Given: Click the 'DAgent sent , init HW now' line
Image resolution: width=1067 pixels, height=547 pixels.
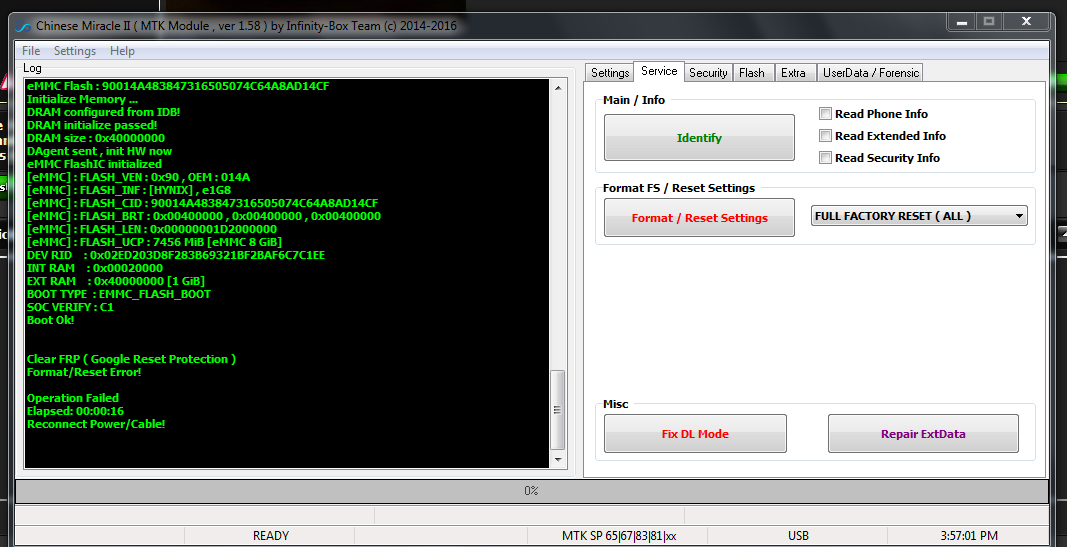Looking at the screenshot, I should [x=99, y=151].
